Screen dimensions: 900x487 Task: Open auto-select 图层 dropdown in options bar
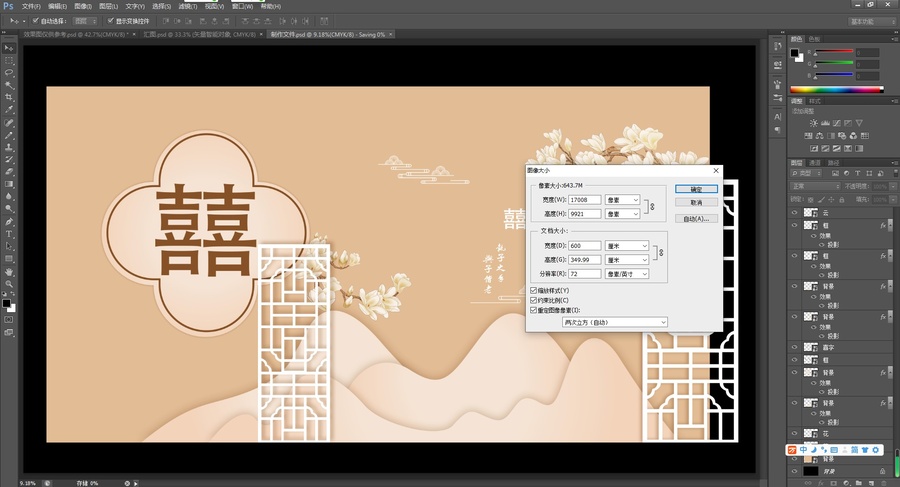click(86, 21)
